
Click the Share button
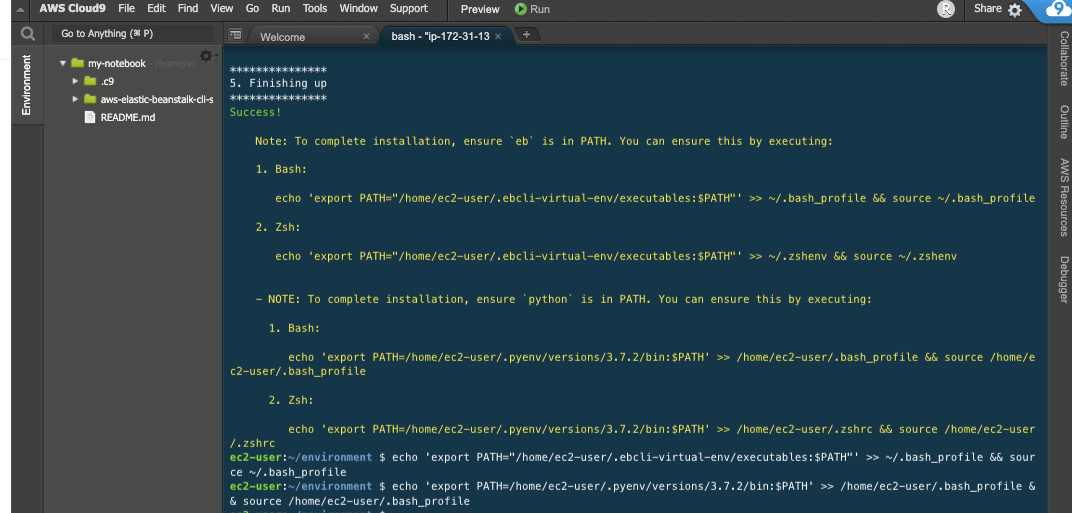[x=988, y=9]
